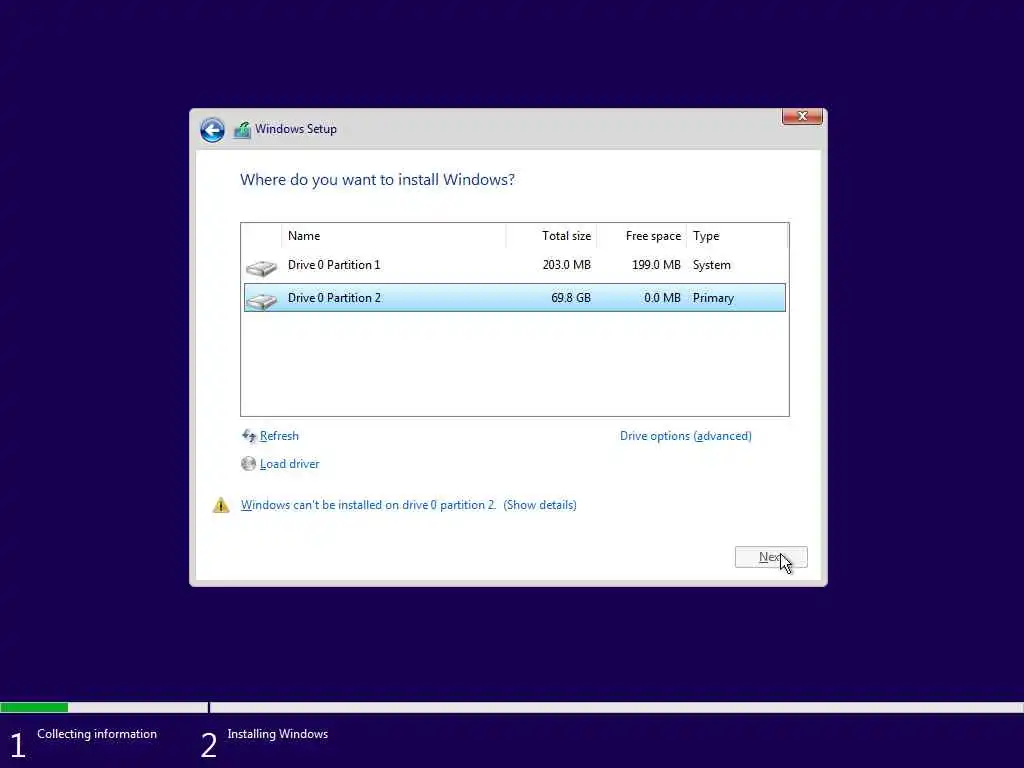Sort by the Free space column header

[x=641, y=236]
